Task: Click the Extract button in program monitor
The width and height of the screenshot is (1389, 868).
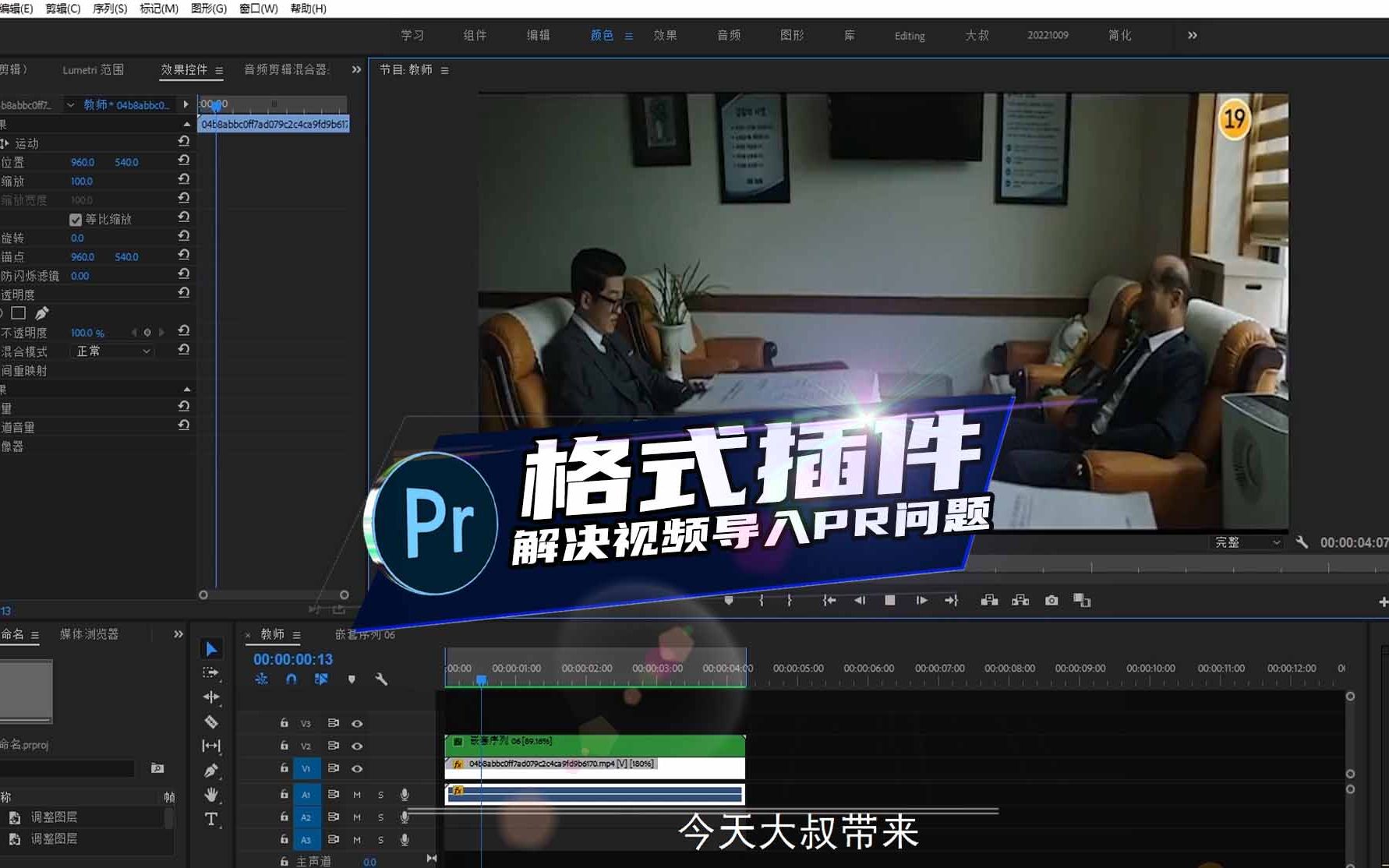Action: (x=1020, y=600)
